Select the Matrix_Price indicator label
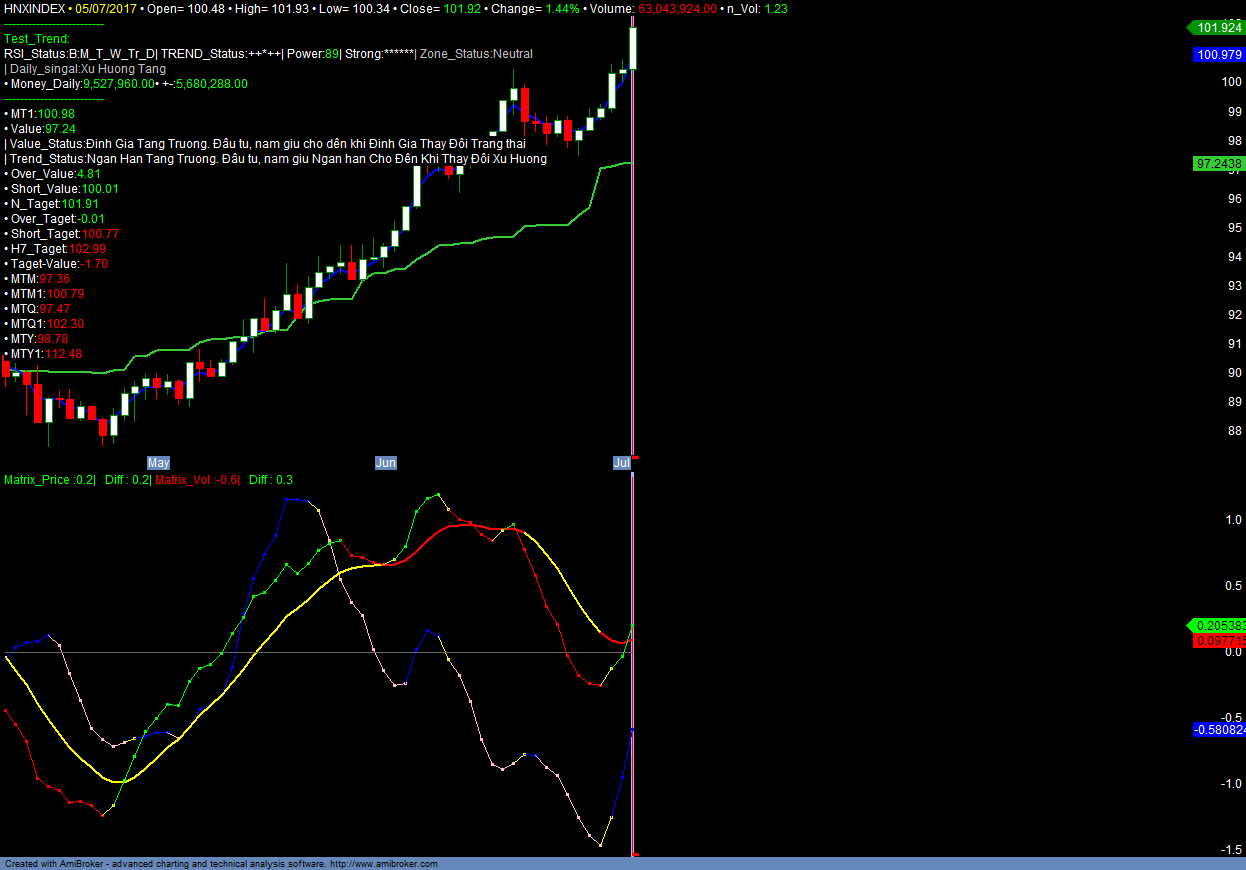Screen dimensions: 1246x870 [x=49, y=480]
